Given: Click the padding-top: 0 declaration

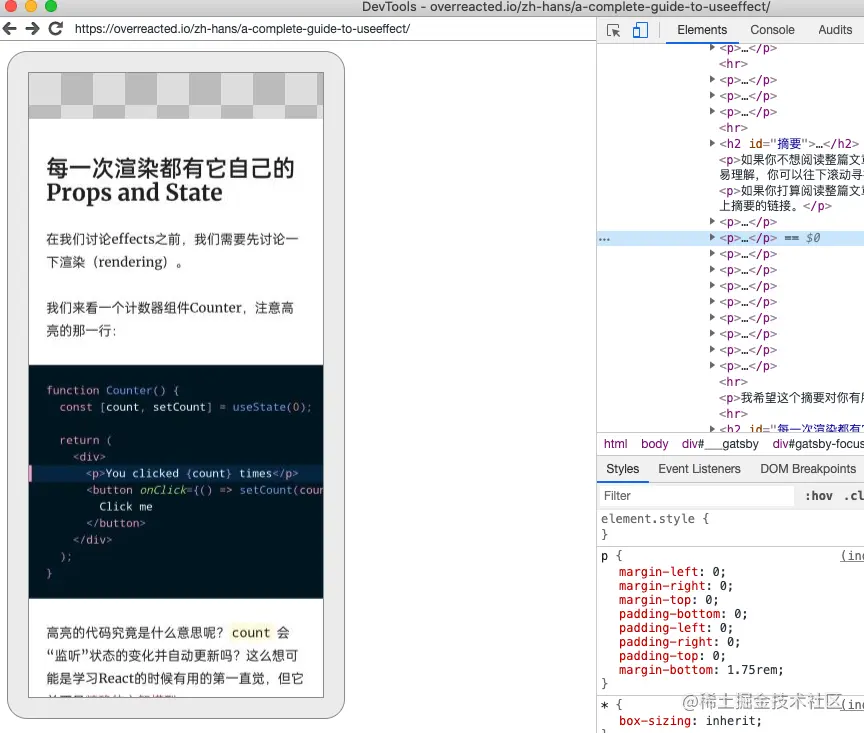Looking at the screenshot, I should point(672,656).
